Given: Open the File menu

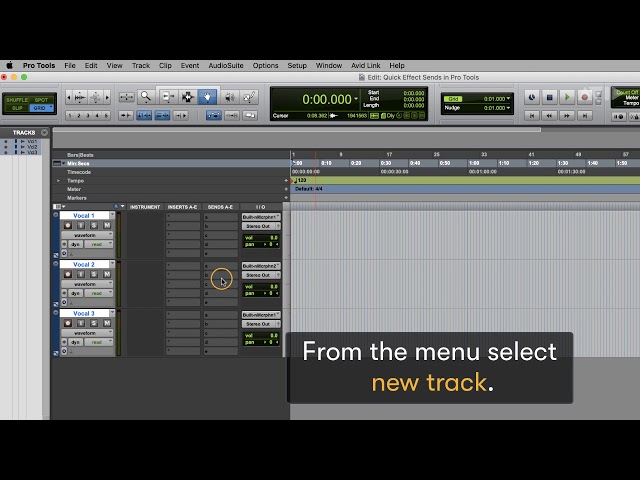Looking at the screenshot, I should pyautogui.click(x=70, y=65).
